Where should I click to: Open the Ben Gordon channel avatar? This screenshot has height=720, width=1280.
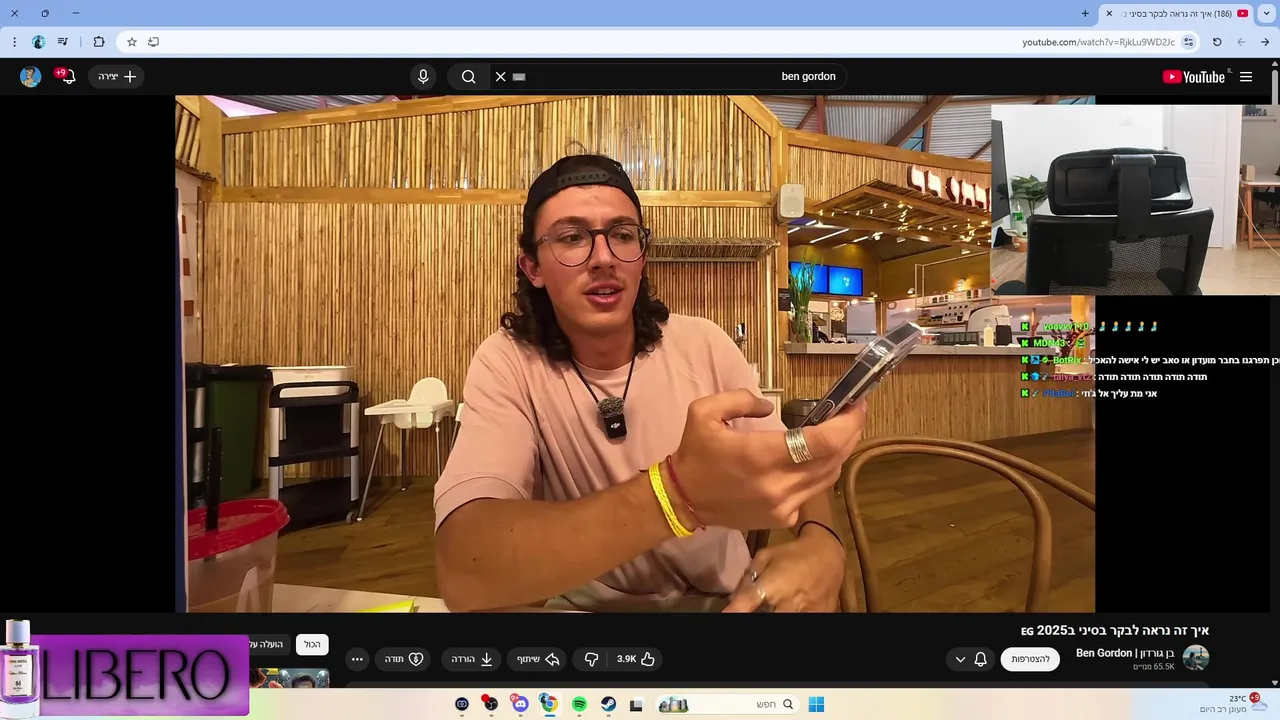[1196, 658]
